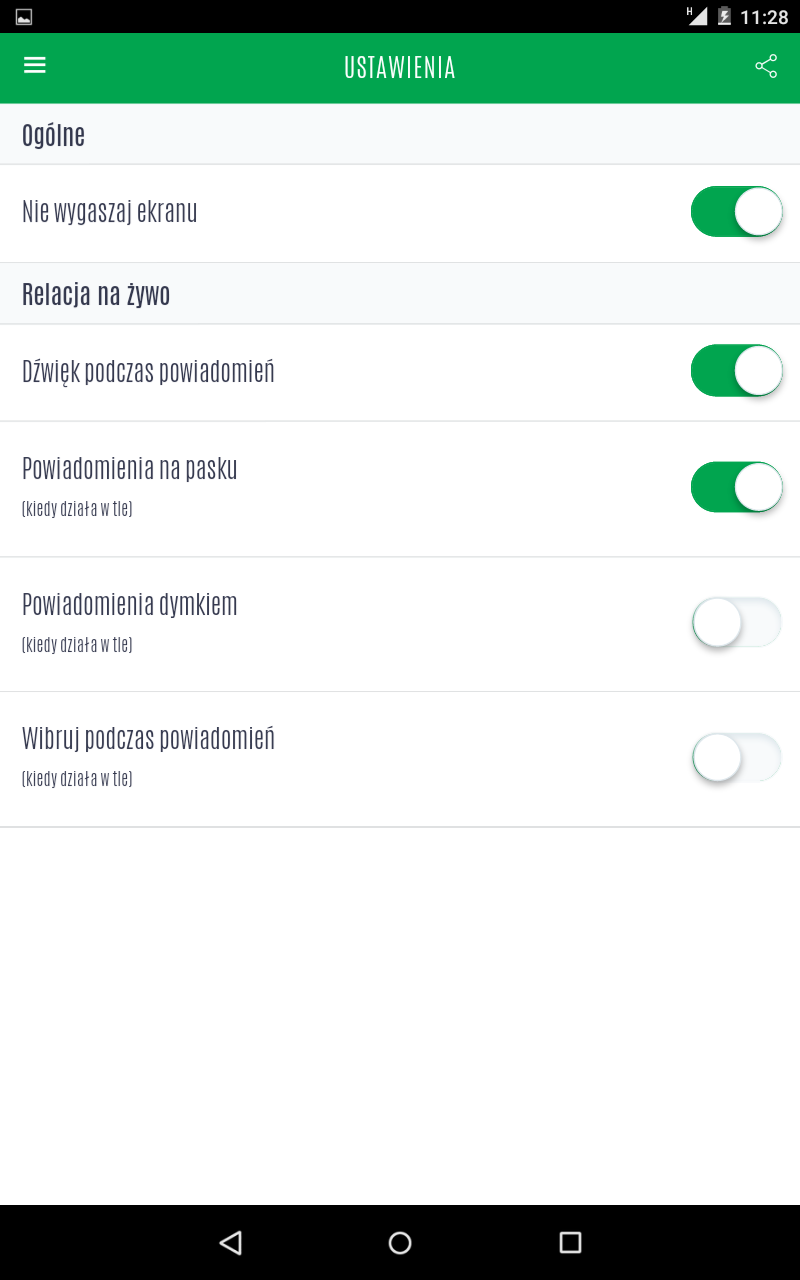Tap the Wibruj podczas powiadomień label
The height and width of the screenshot is (1280, 800).
(x=148, y=739)
